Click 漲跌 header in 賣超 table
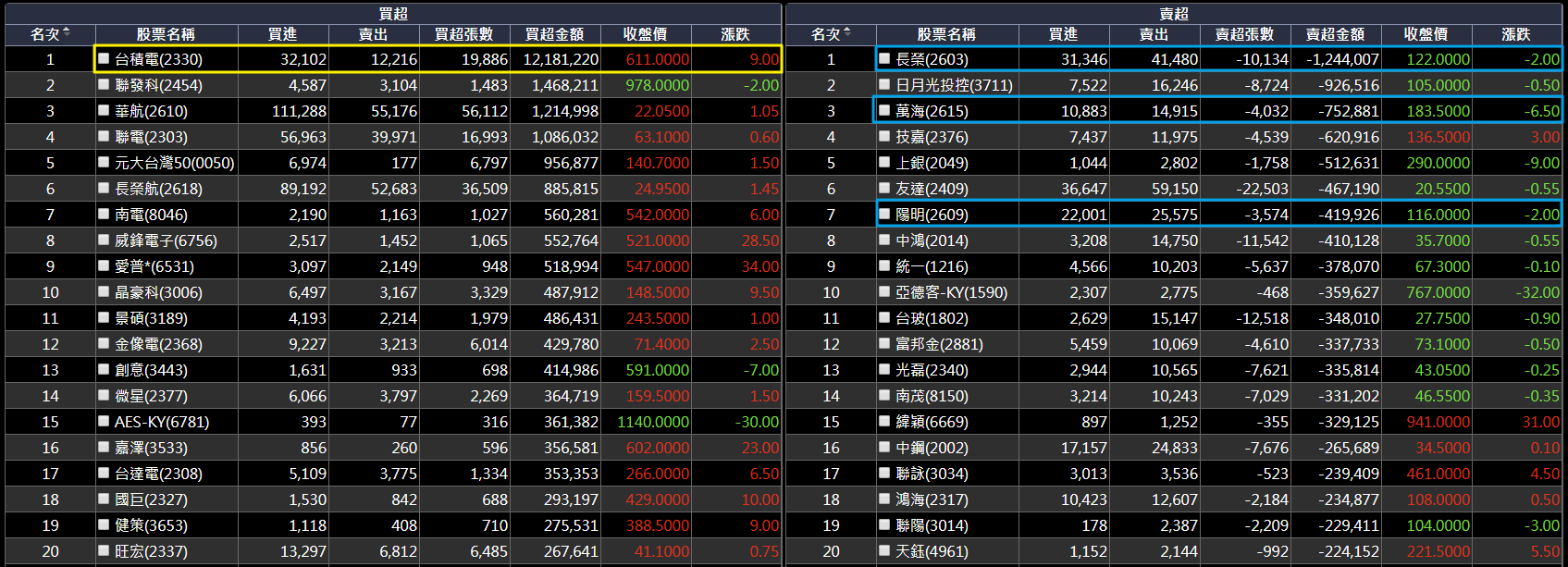 click(1516, 34)
